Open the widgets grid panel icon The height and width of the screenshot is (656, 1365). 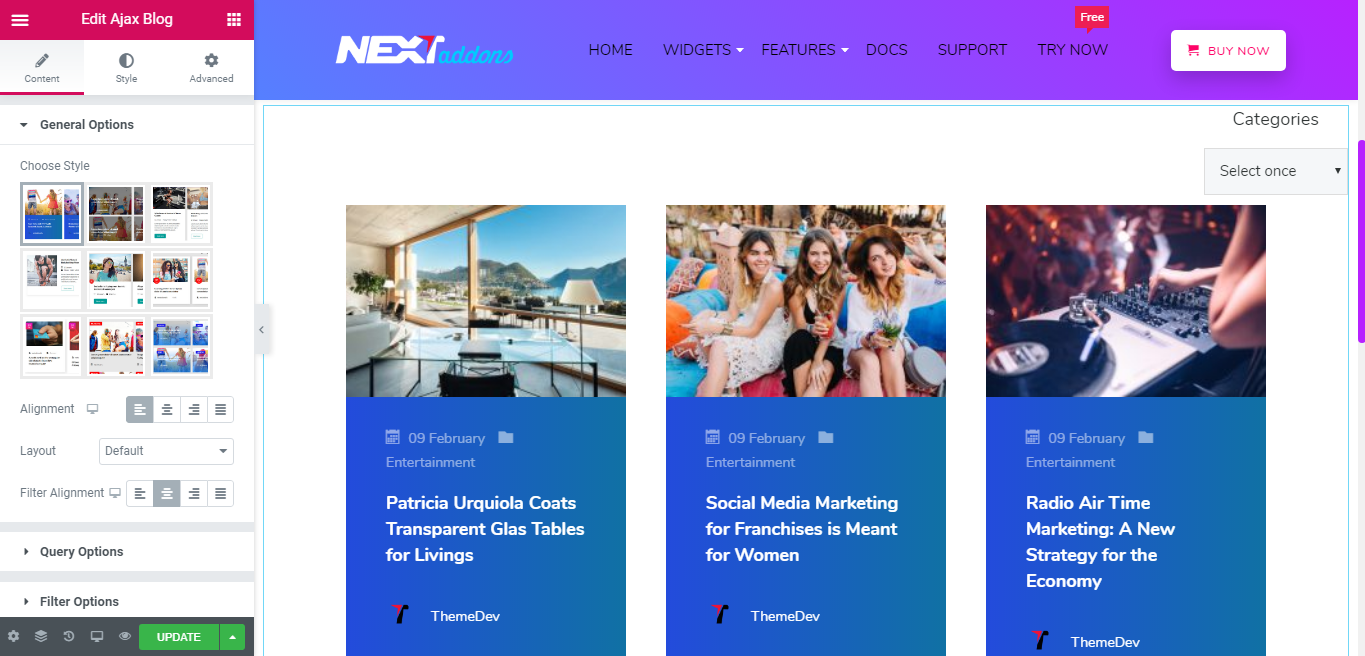click(x=233, y=19)
